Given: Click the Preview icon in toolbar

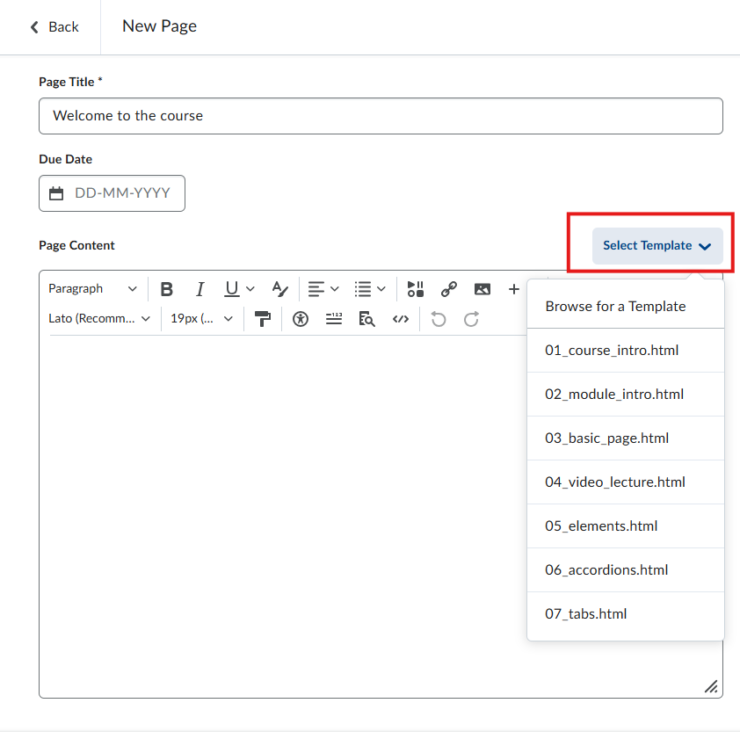Looking at the screenshot, I should [367, 319].
